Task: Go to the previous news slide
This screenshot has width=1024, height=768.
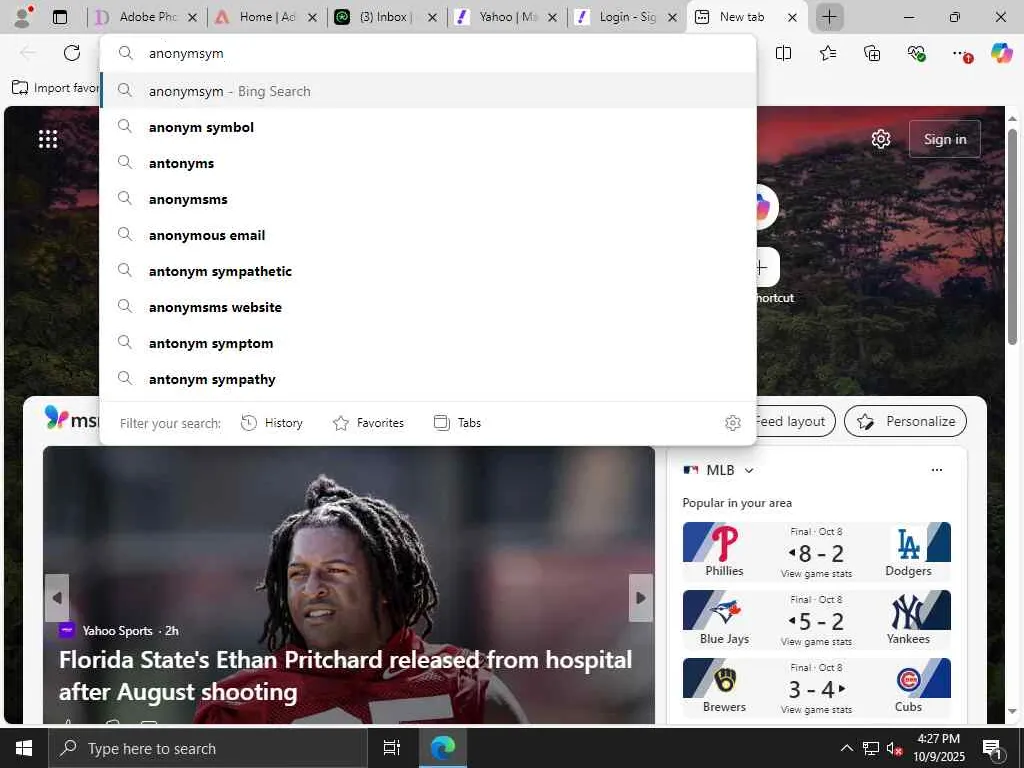Action: coord(57,598)
